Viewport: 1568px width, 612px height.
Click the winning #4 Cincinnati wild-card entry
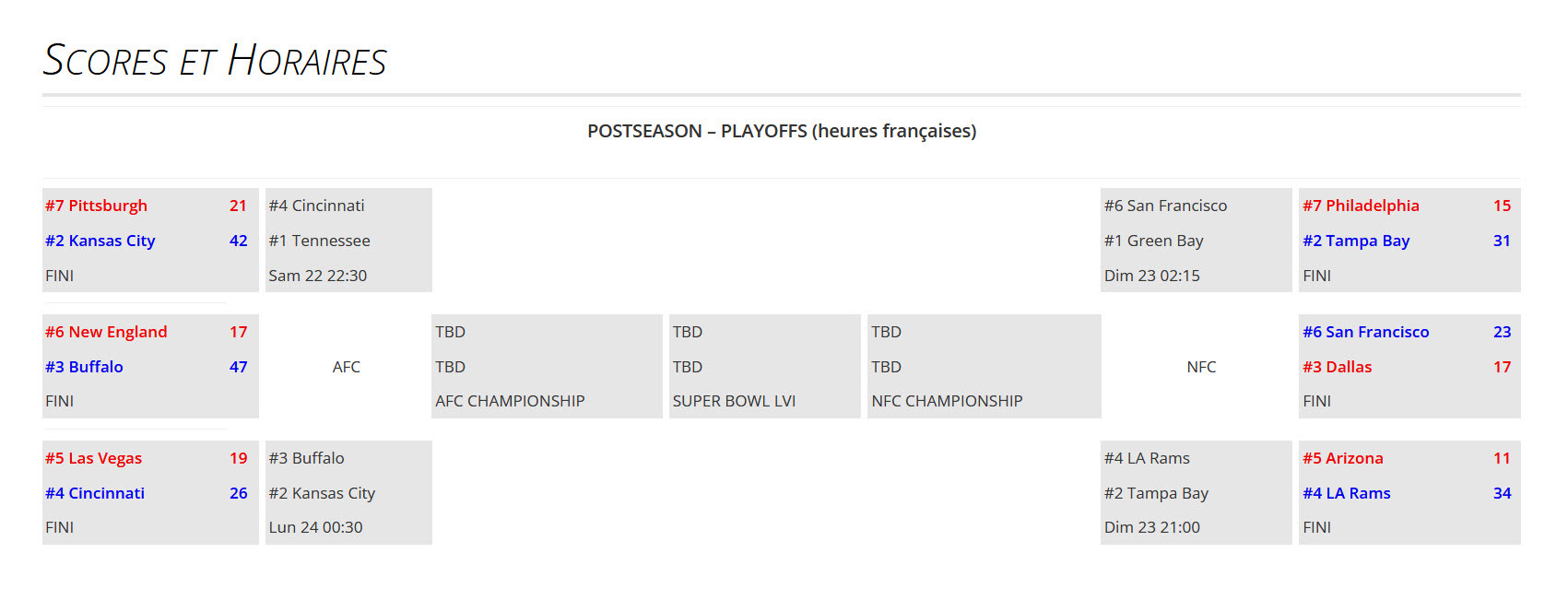pos(95,493)
